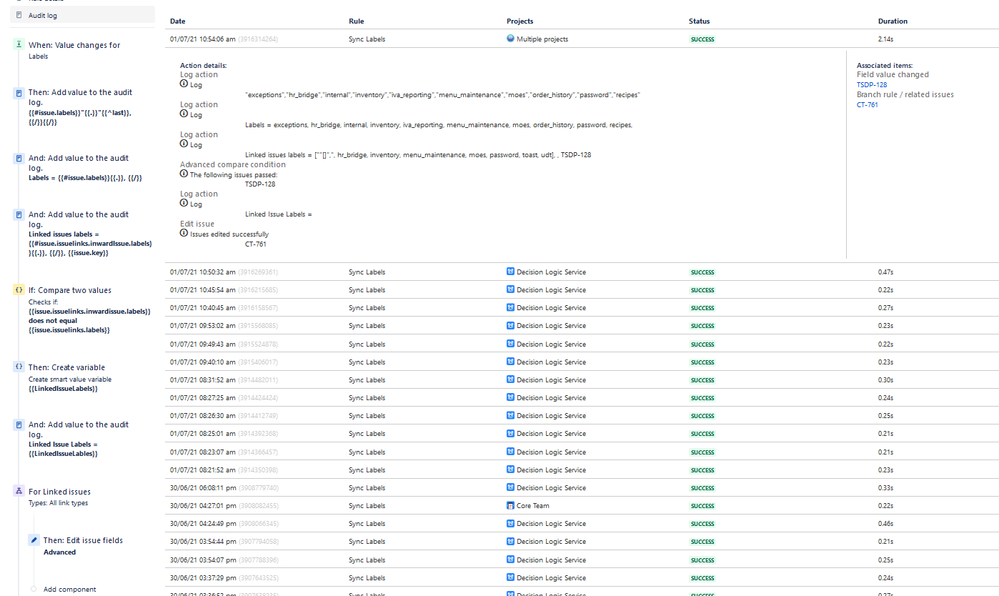
Task: Click date 30/06/21 03:54:44 pm
Action: 203,542
